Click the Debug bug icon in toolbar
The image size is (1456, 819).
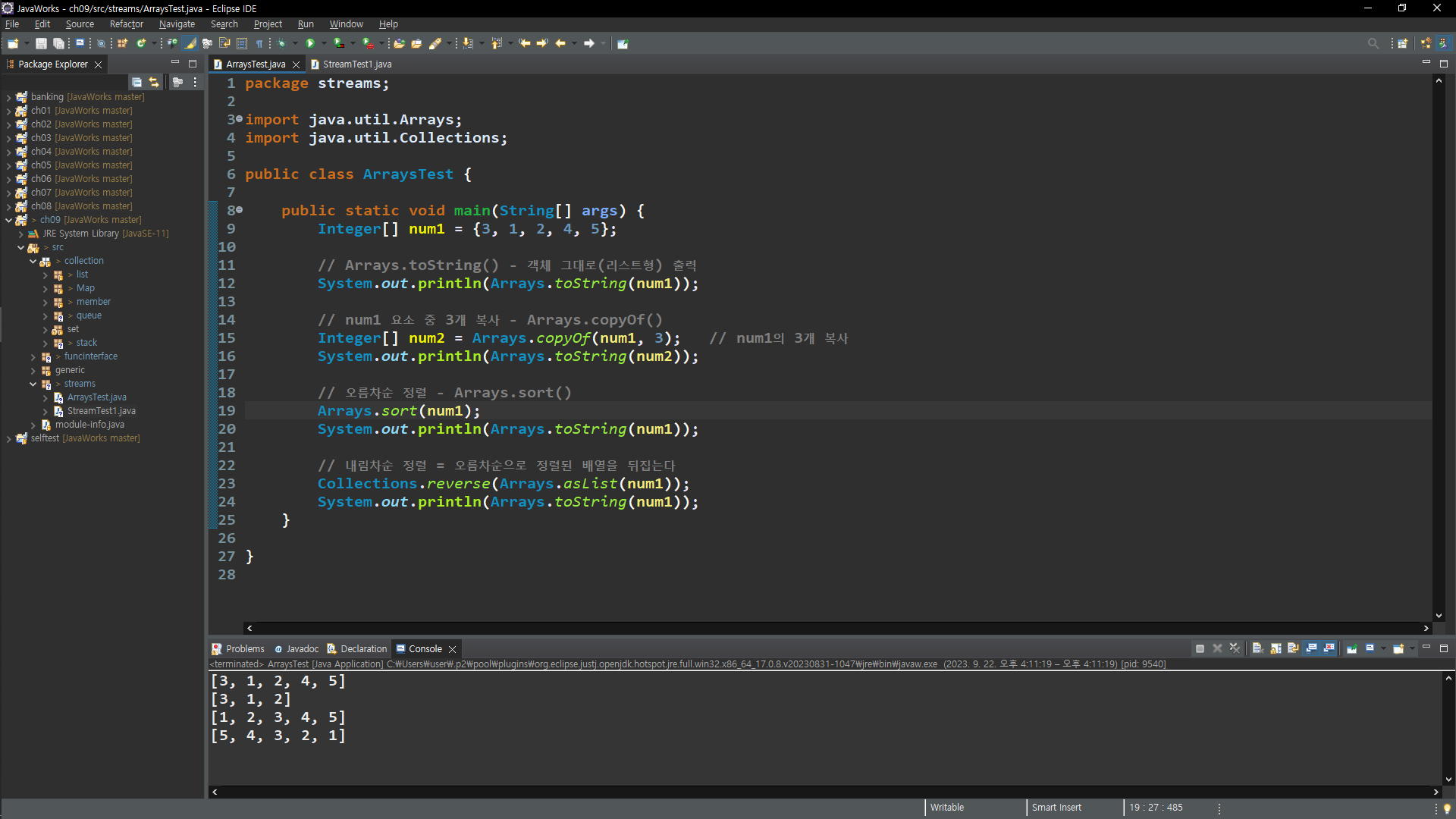point(281,43)
